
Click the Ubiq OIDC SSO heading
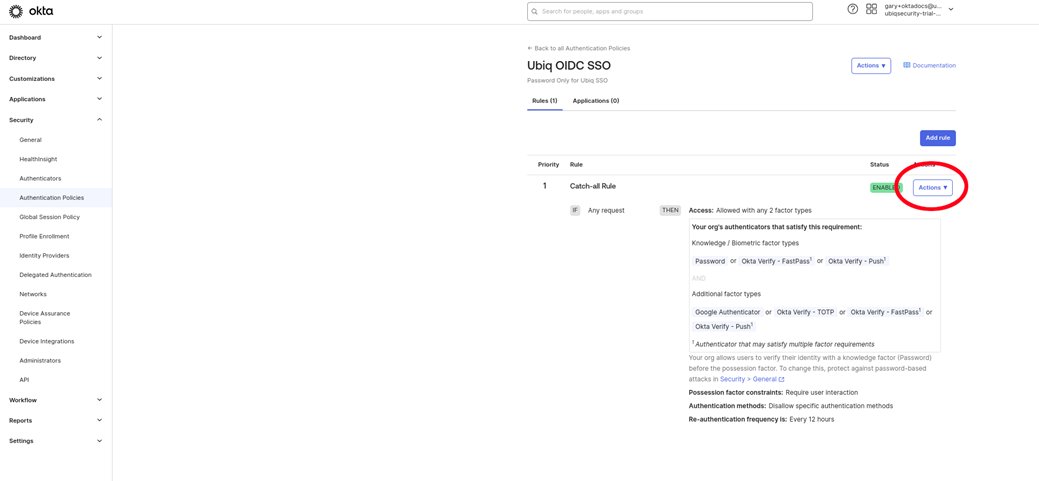(569, 66)
